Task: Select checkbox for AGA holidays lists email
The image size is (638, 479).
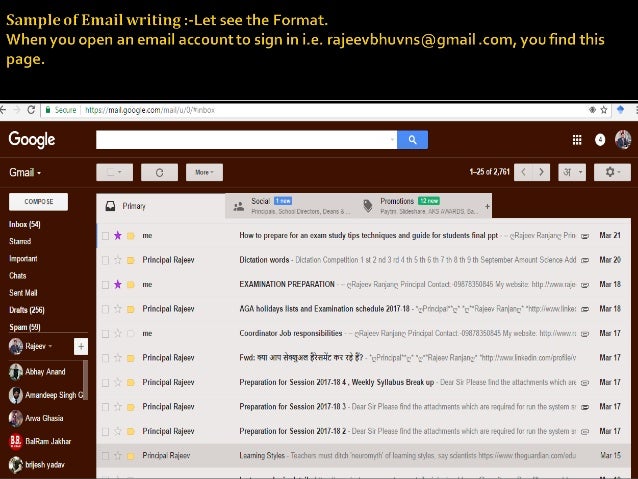Action: point(105,309)
